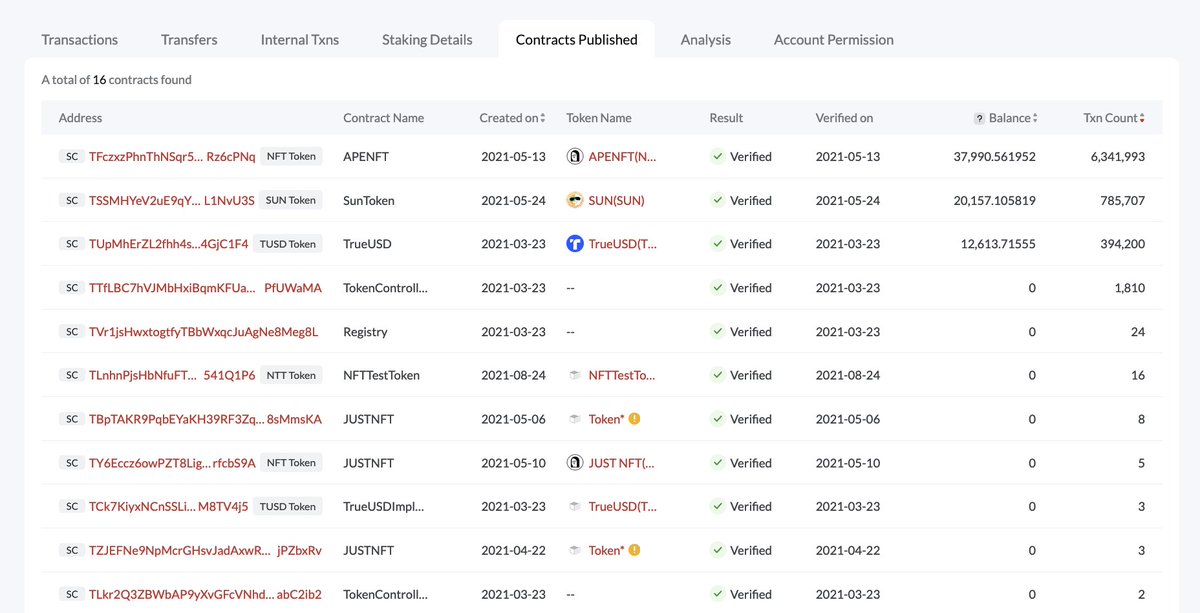
Task: Open TokenController address TTfLBC7hVJMbHxiBqmKFUa
Action: tap(205, 288)
